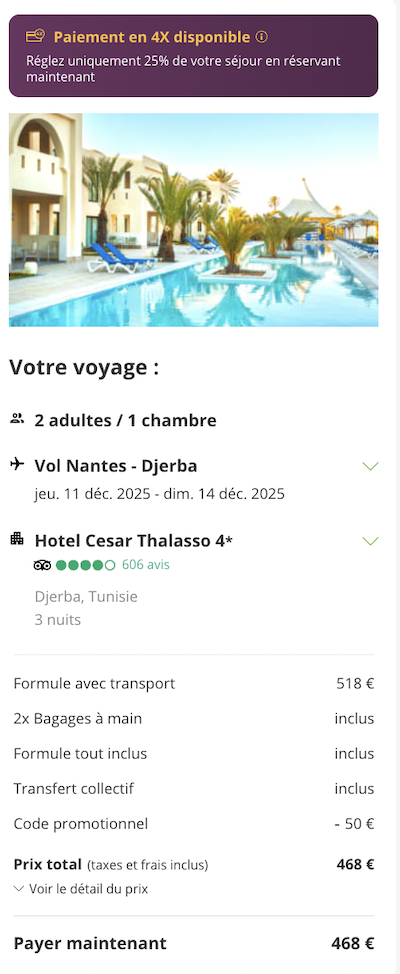
Task: Click the Formule avec transport 518 € line
Action: tap(194, 683)
